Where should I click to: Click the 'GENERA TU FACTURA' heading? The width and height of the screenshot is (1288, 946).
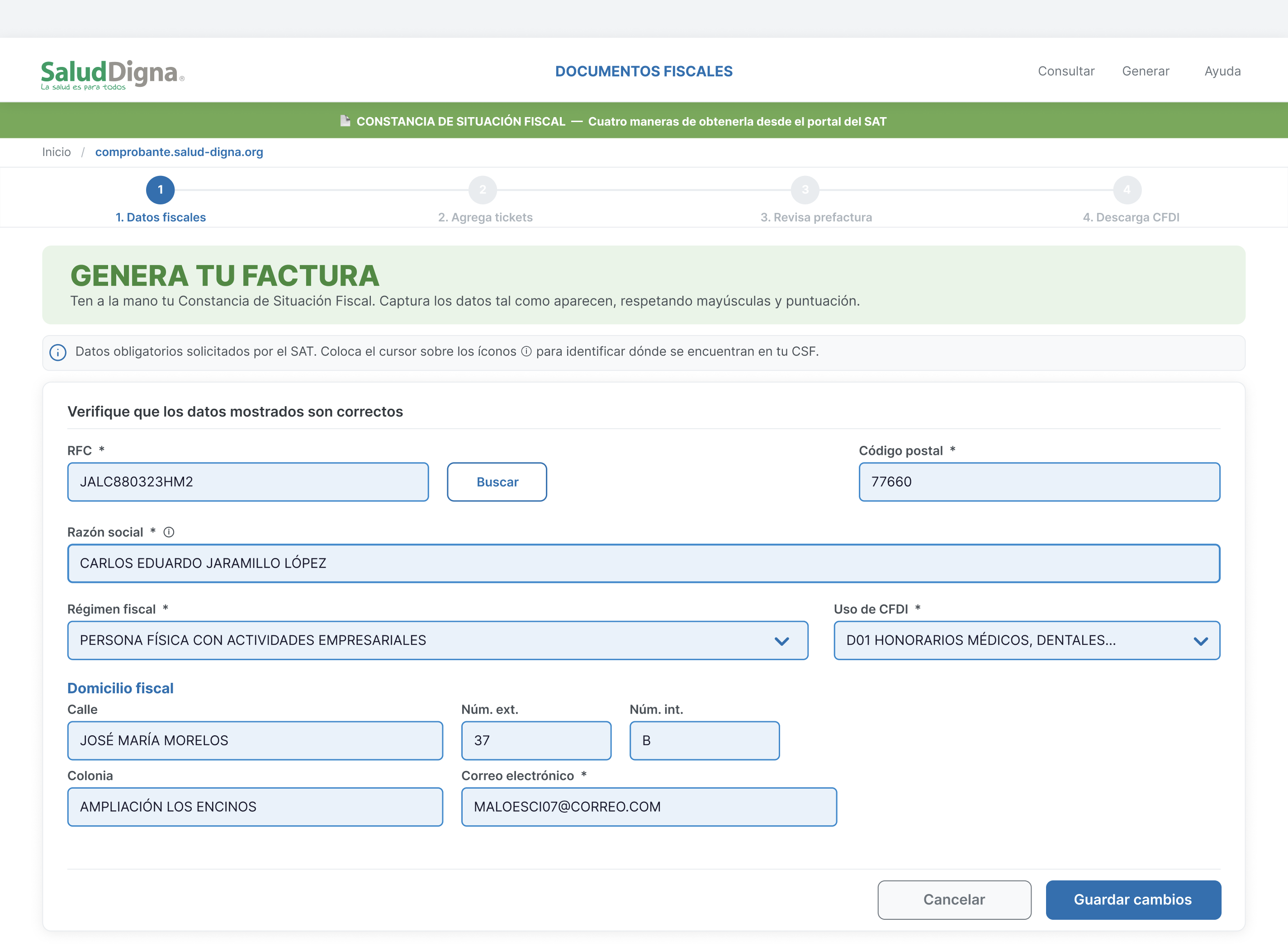(x=224, y=275)
